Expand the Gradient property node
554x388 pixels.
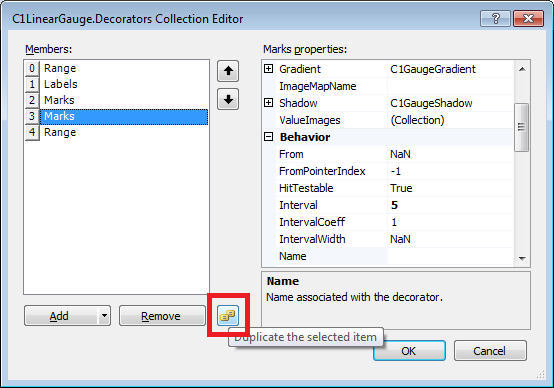(269, 69)
